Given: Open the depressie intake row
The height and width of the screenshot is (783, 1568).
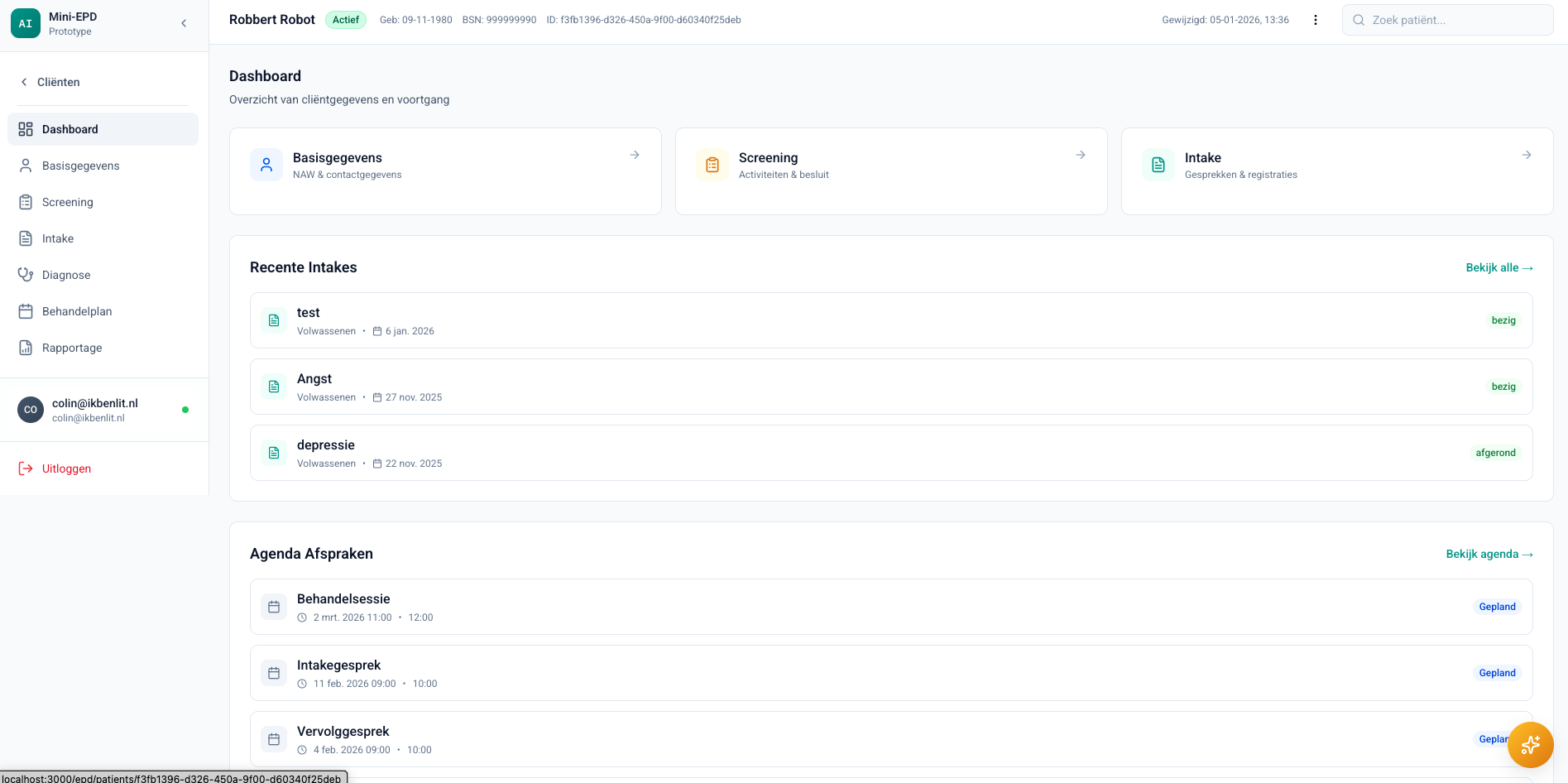Looking at the screenshot, I should tap(891, 453).
